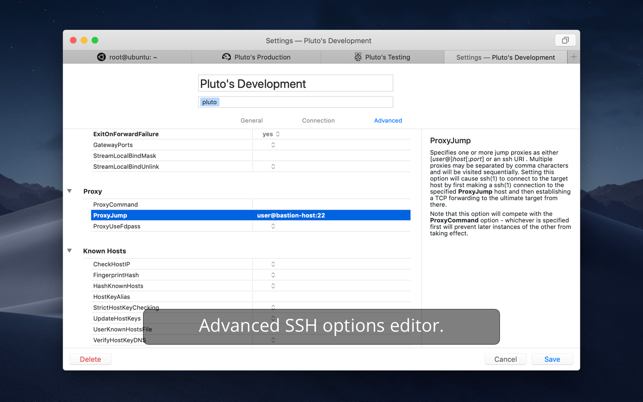Delete this host configuration
Viewport: 643px width, 402px height.
coord(90,359)
